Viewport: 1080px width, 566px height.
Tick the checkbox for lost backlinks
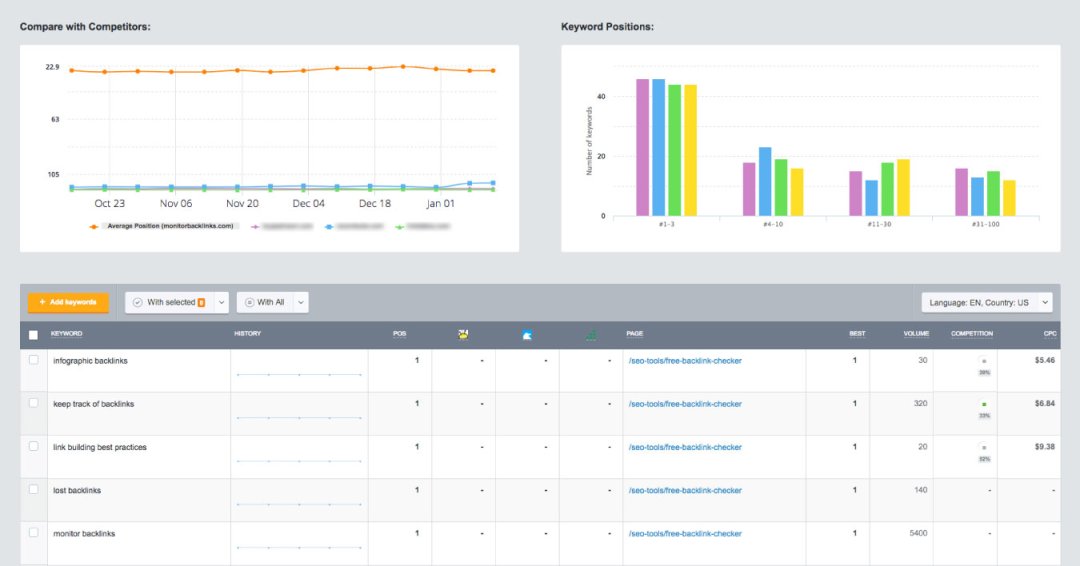click(34, 490)
